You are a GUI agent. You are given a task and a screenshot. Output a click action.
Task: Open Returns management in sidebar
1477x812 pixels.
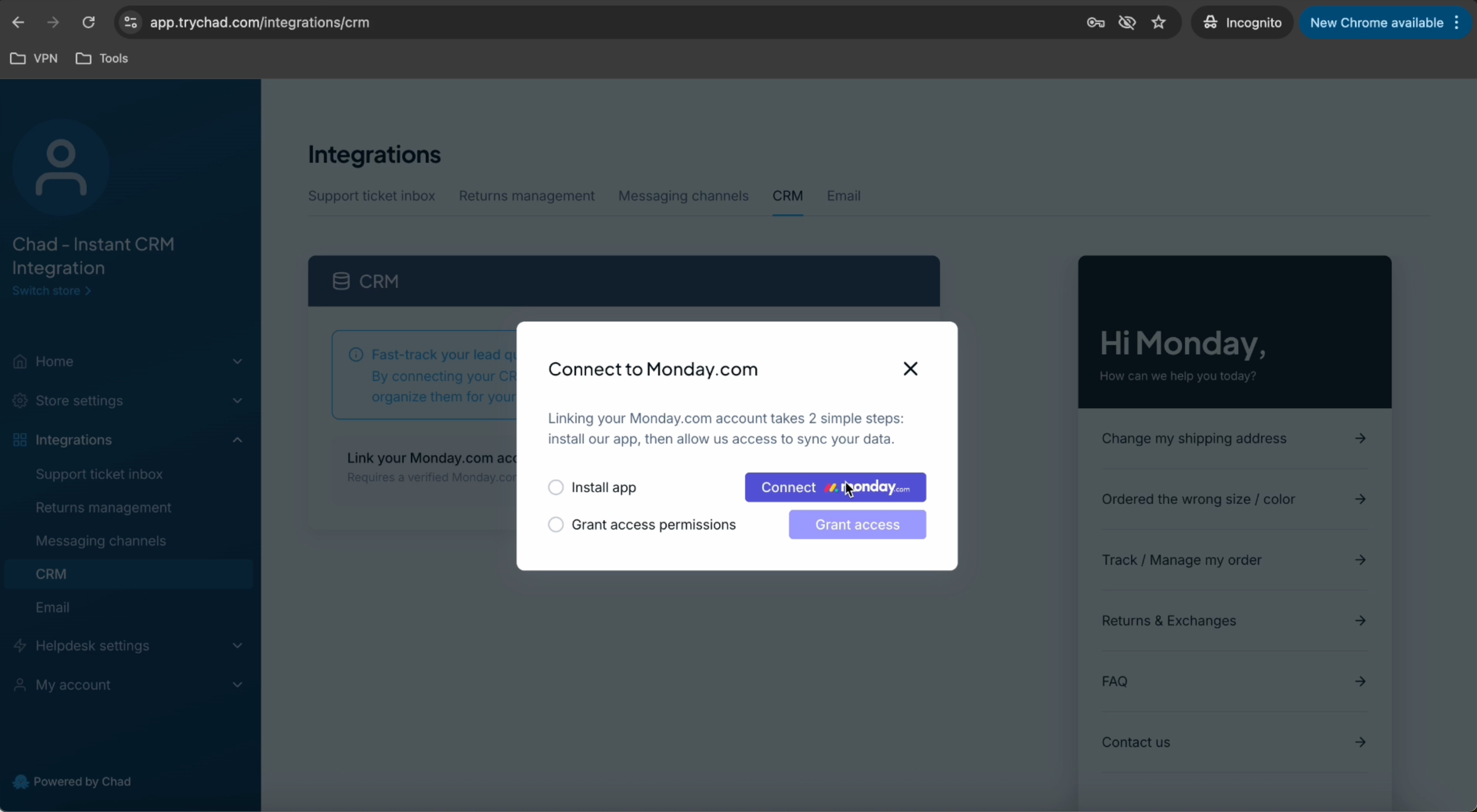pyautogui.click(x=103, y=507)
